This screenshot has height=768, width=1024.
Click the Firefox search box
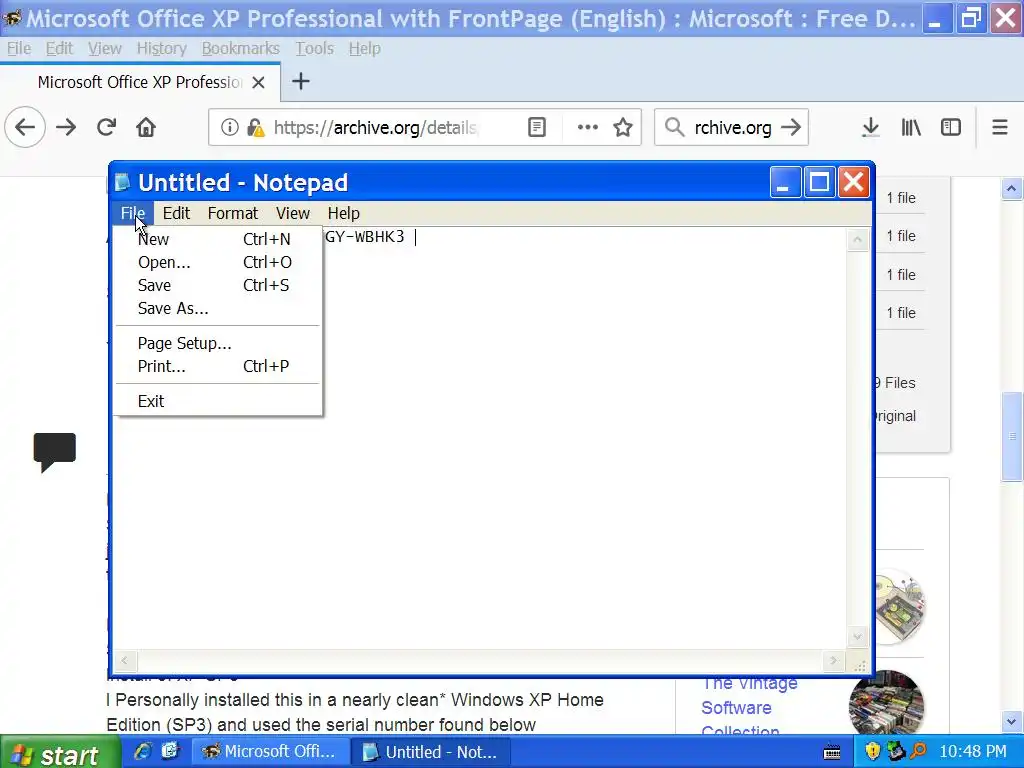click(x=732, y=127)
